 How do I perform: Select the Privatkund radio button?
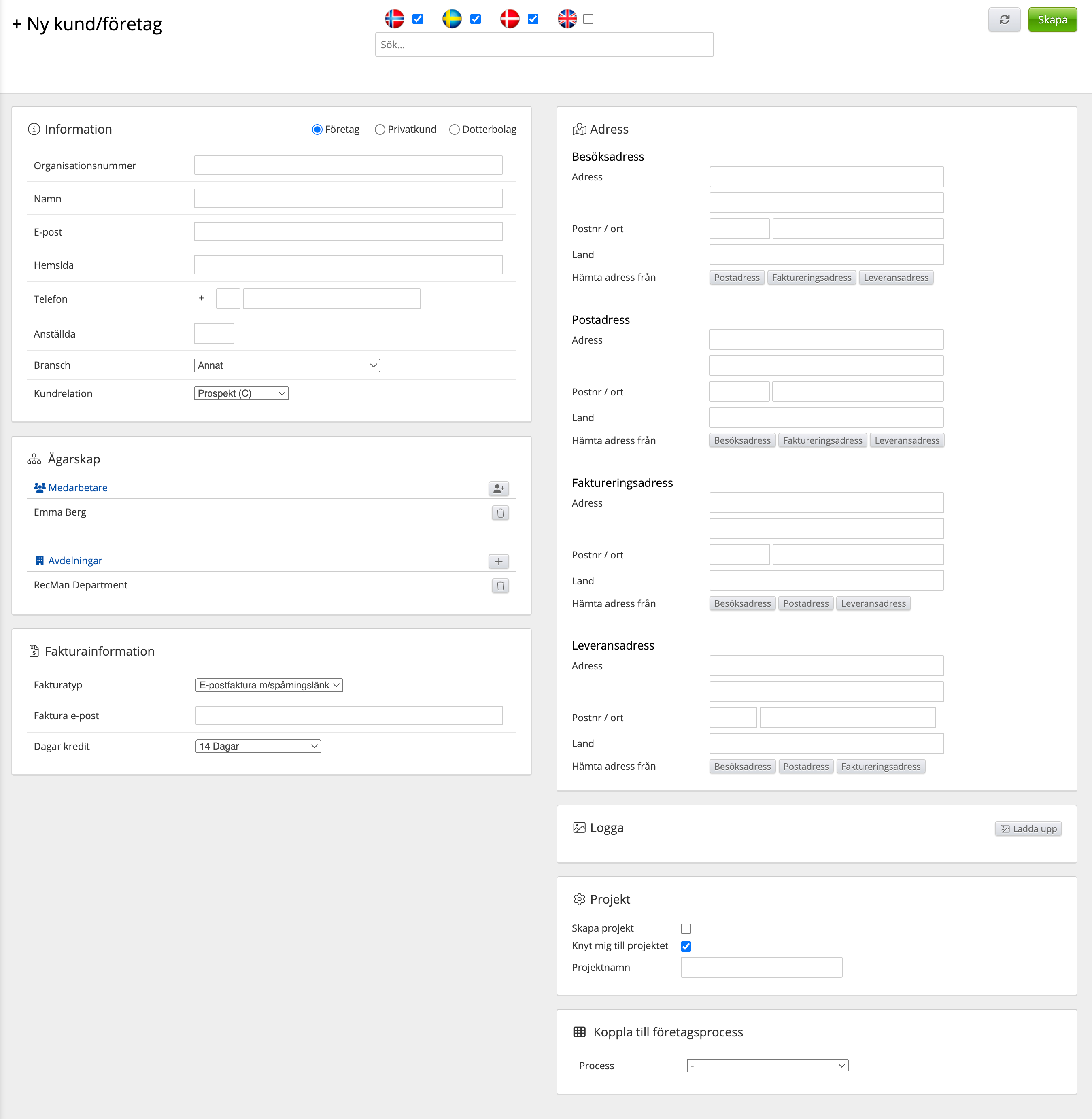tap(380, 130)
